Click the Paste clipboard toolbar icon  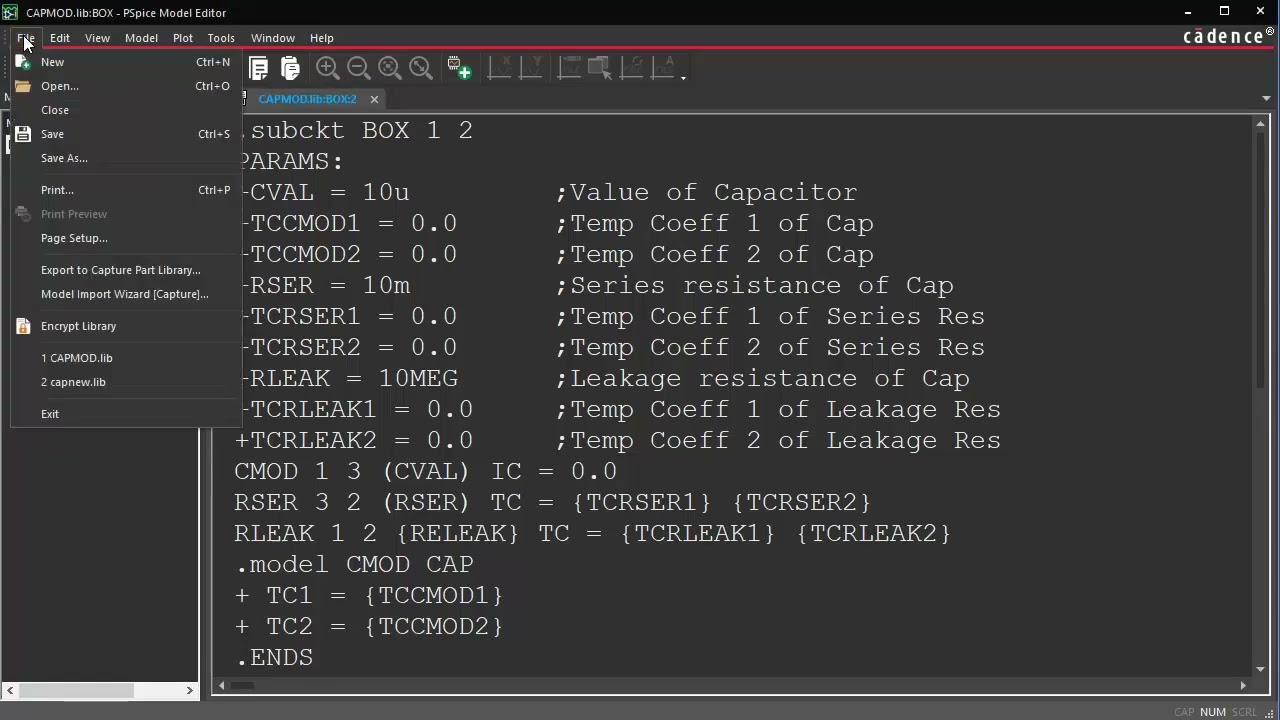(290, 68)
